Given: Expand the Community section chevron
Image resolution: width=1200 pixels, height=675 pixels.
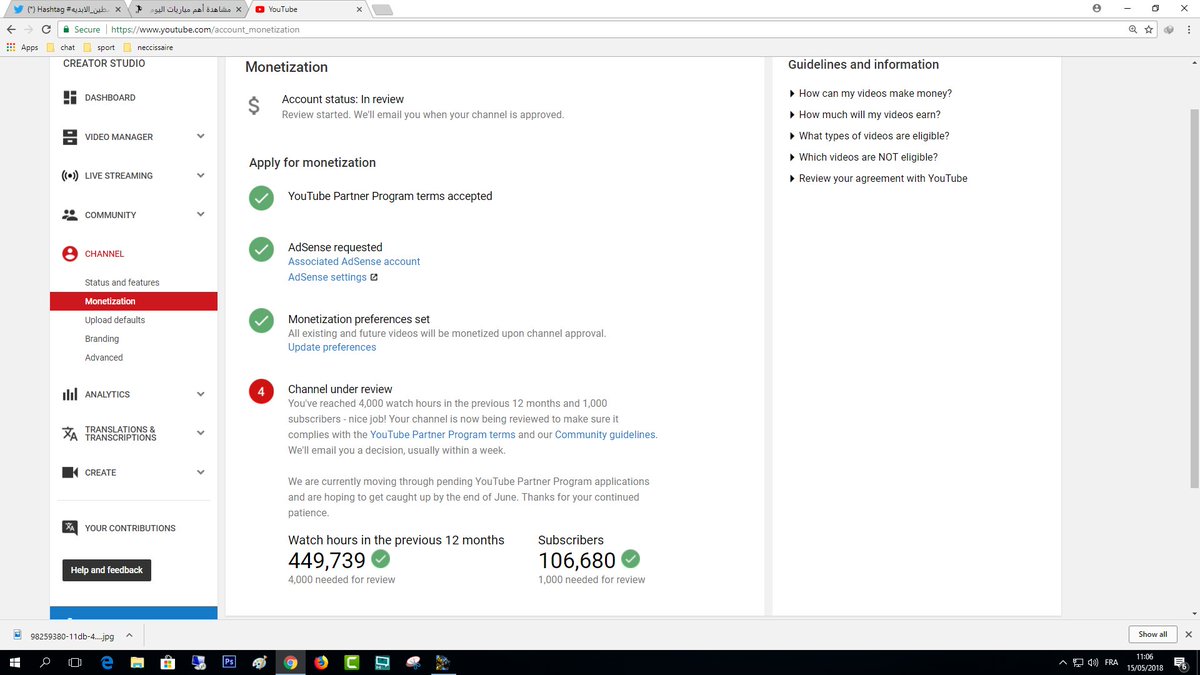Looking at the screenshot, I should pos(200,215).
